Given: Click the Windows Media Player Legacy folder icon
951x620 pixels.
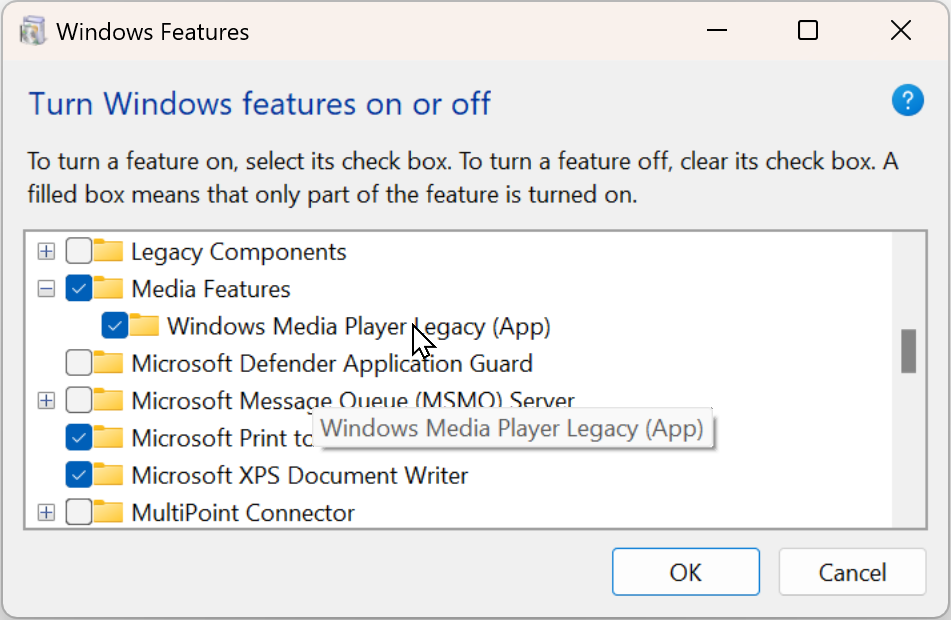Looking at the screenshot, I should point(145,326).
